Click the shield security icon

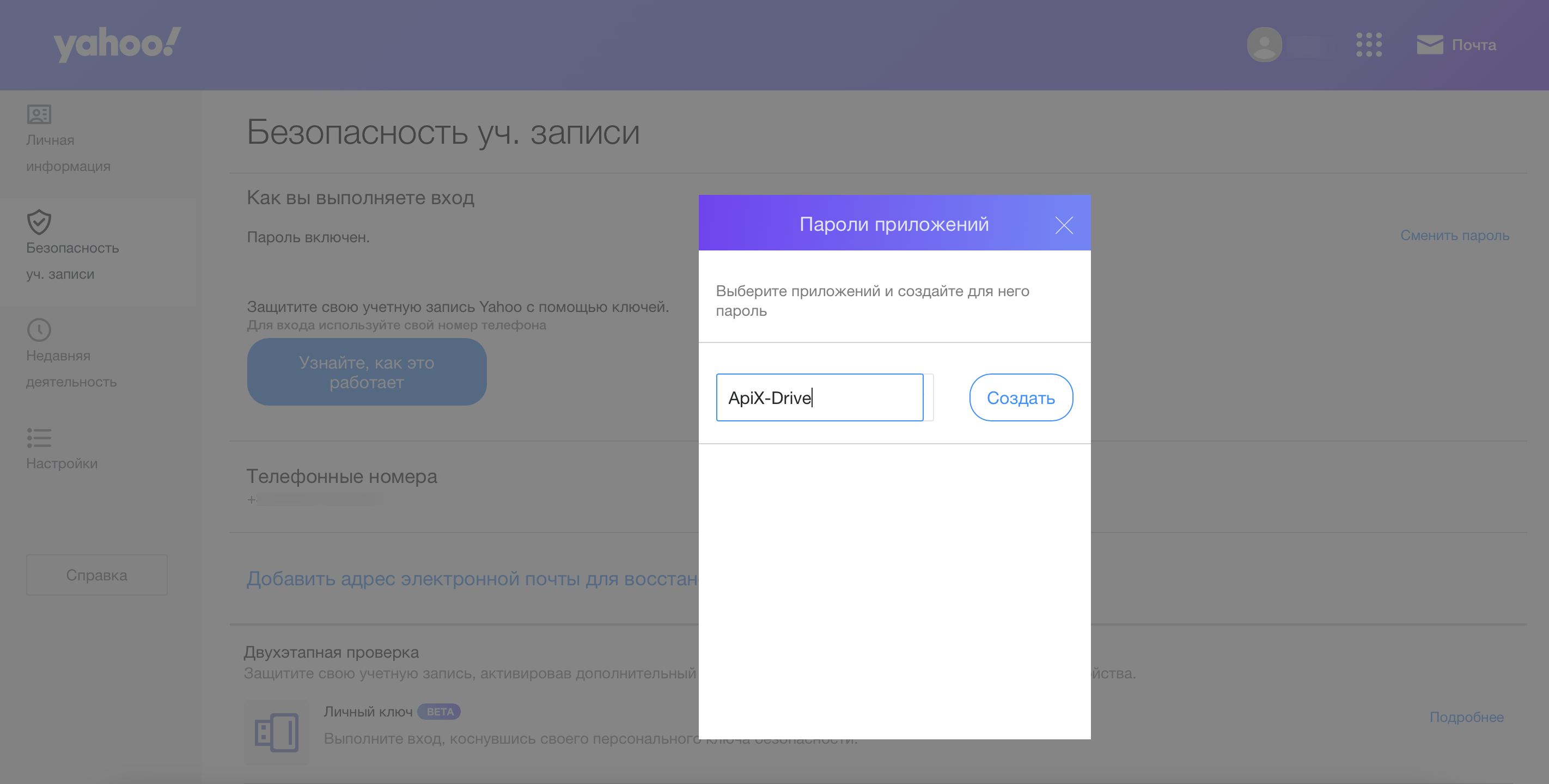[x=39, y=222]
